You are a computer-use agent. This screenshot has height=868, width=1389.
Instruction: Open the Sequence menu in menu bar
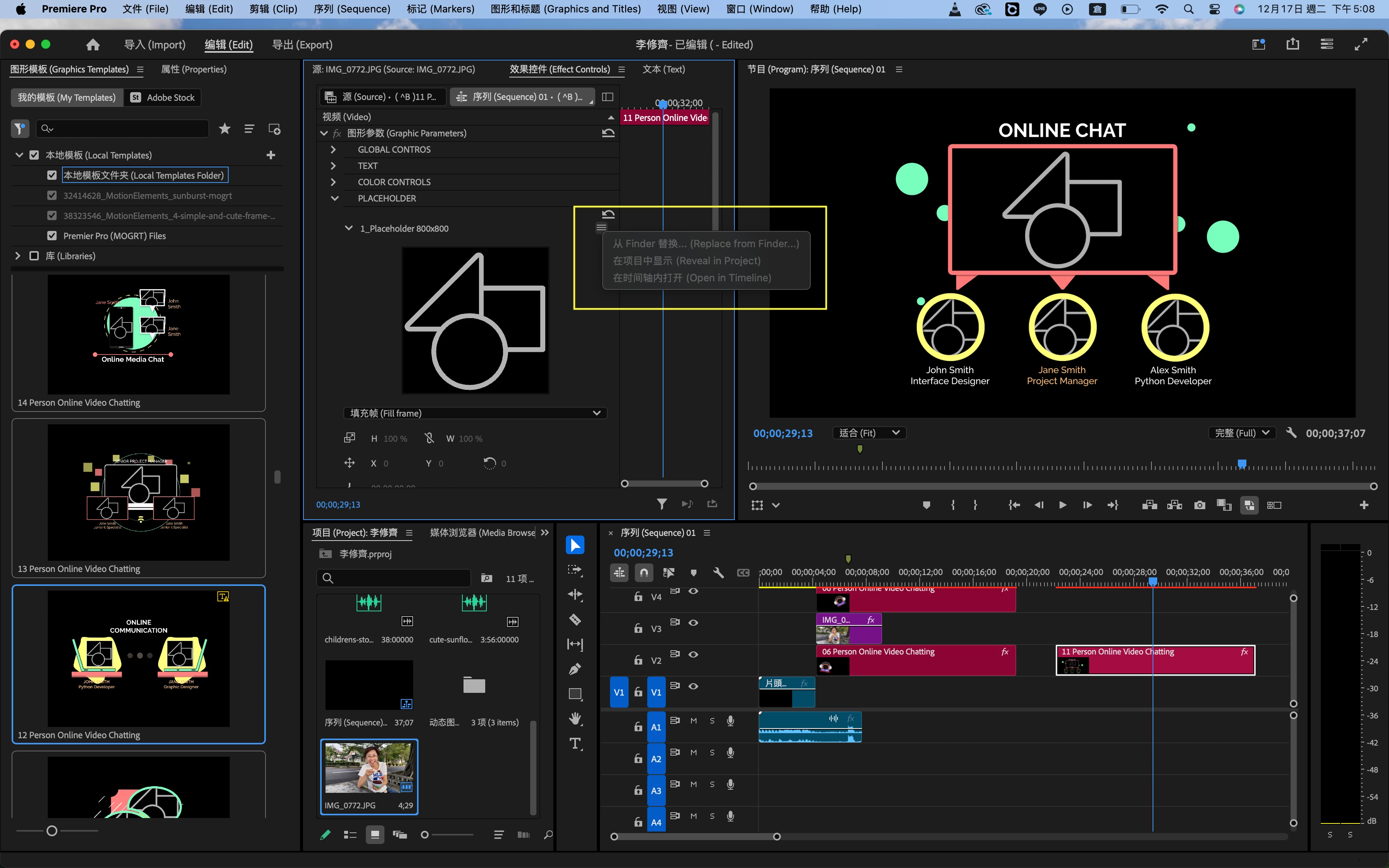[351, 9]
